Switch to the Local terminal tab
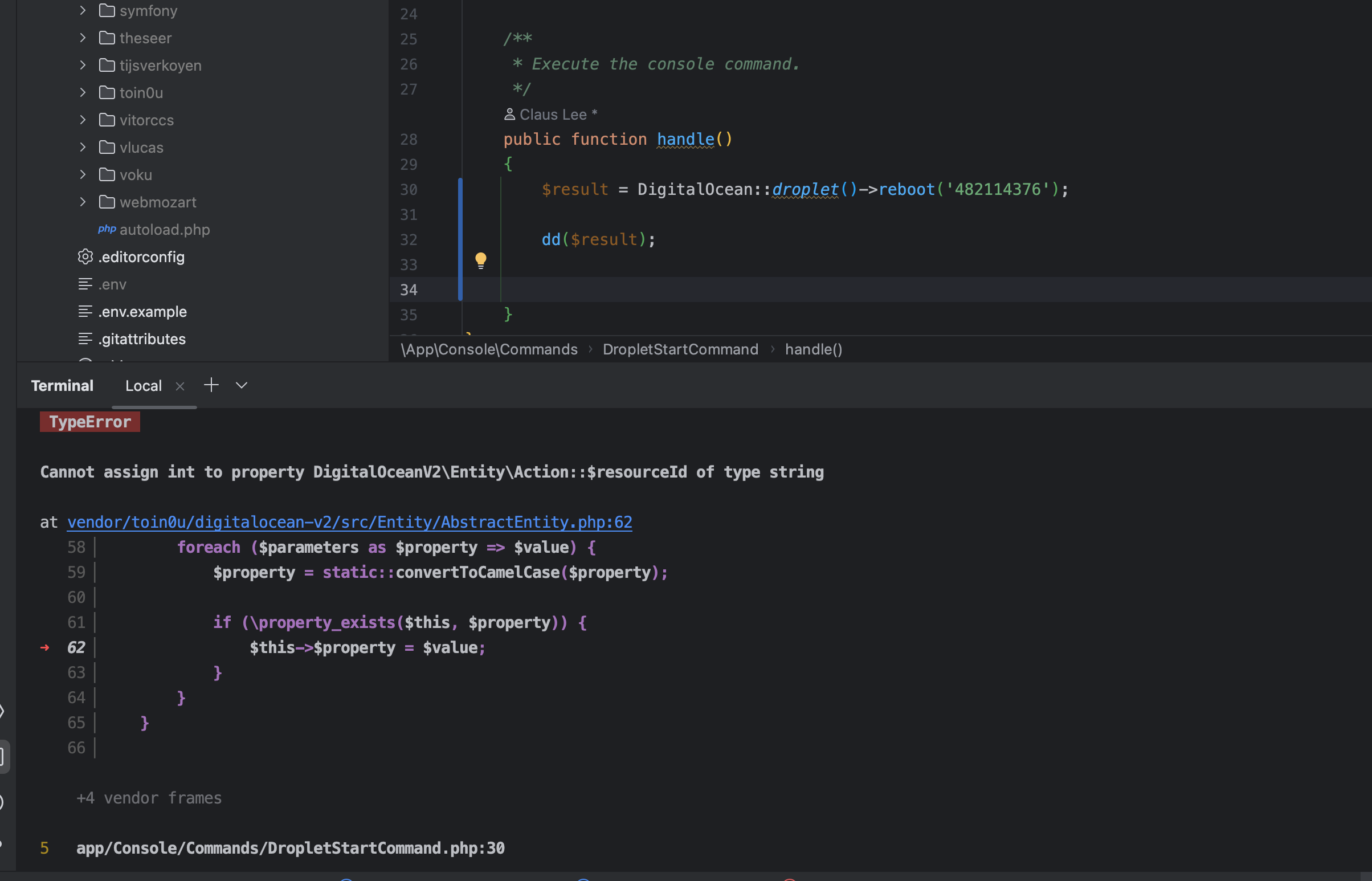Image resolution: width=1372 pixels, height=881 pixels. click(143, 386)
